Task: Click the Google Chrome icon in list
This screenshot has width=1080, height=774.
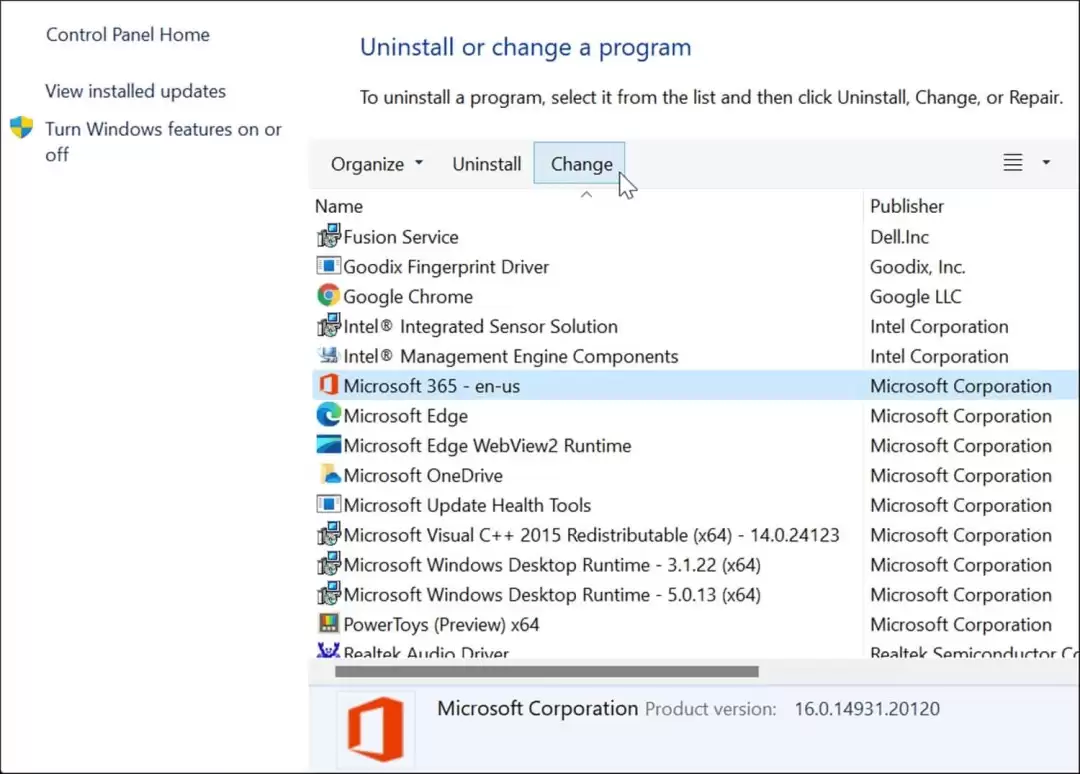Action: [x=329, y=296]
